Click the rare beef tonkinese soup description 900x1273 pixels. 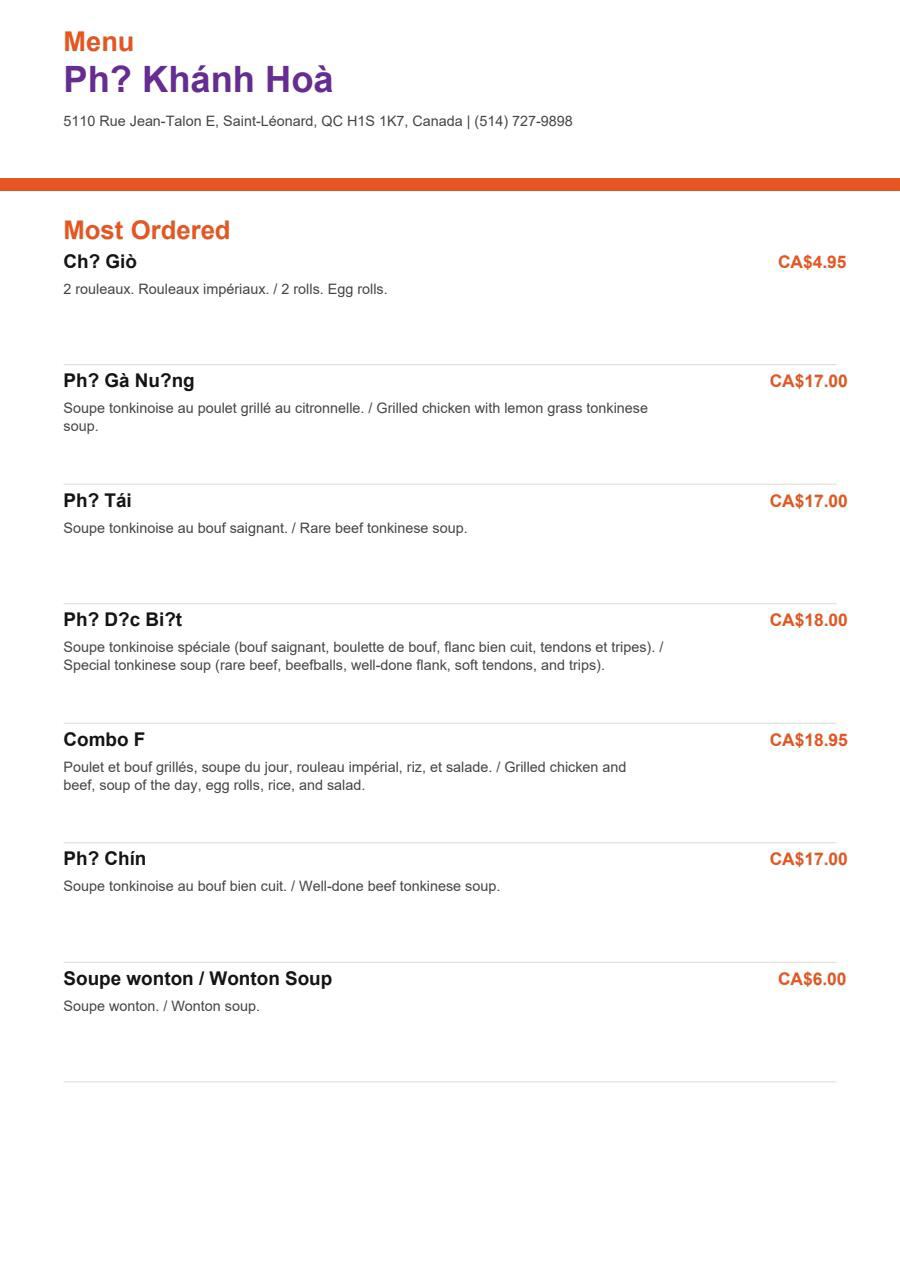265,528
